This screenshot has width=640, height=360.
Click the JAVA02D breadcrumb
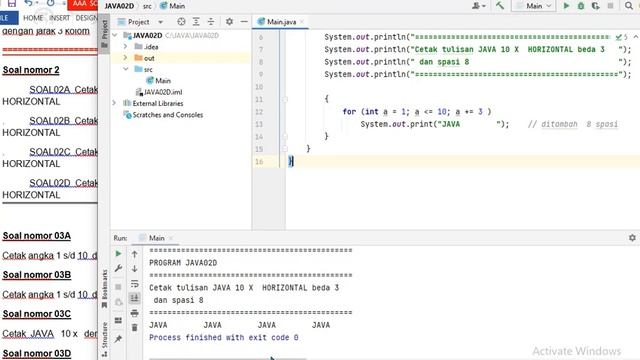tap(119, 6)
